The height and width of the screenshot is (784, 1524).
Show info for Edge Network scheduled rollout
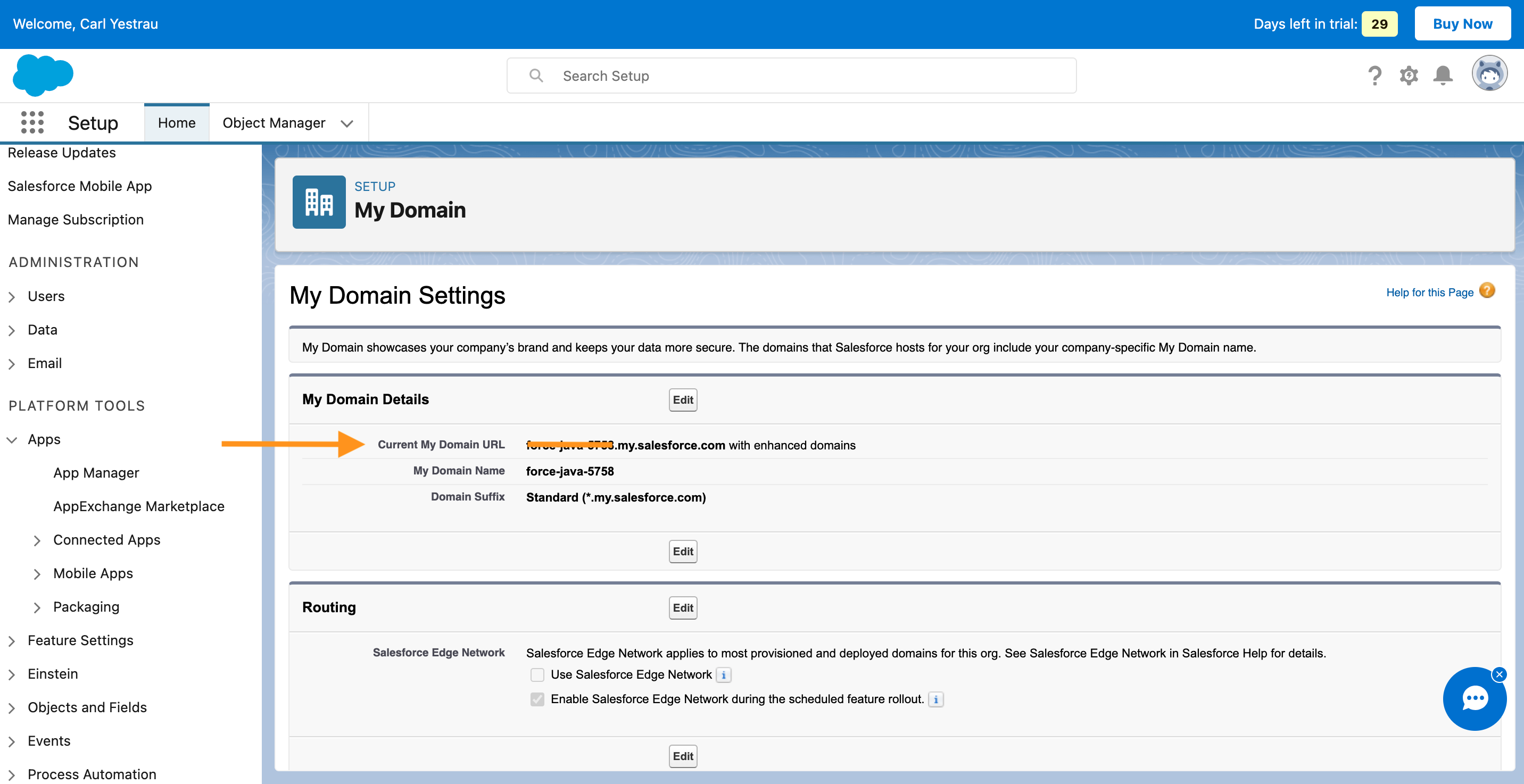pos(935,699)
